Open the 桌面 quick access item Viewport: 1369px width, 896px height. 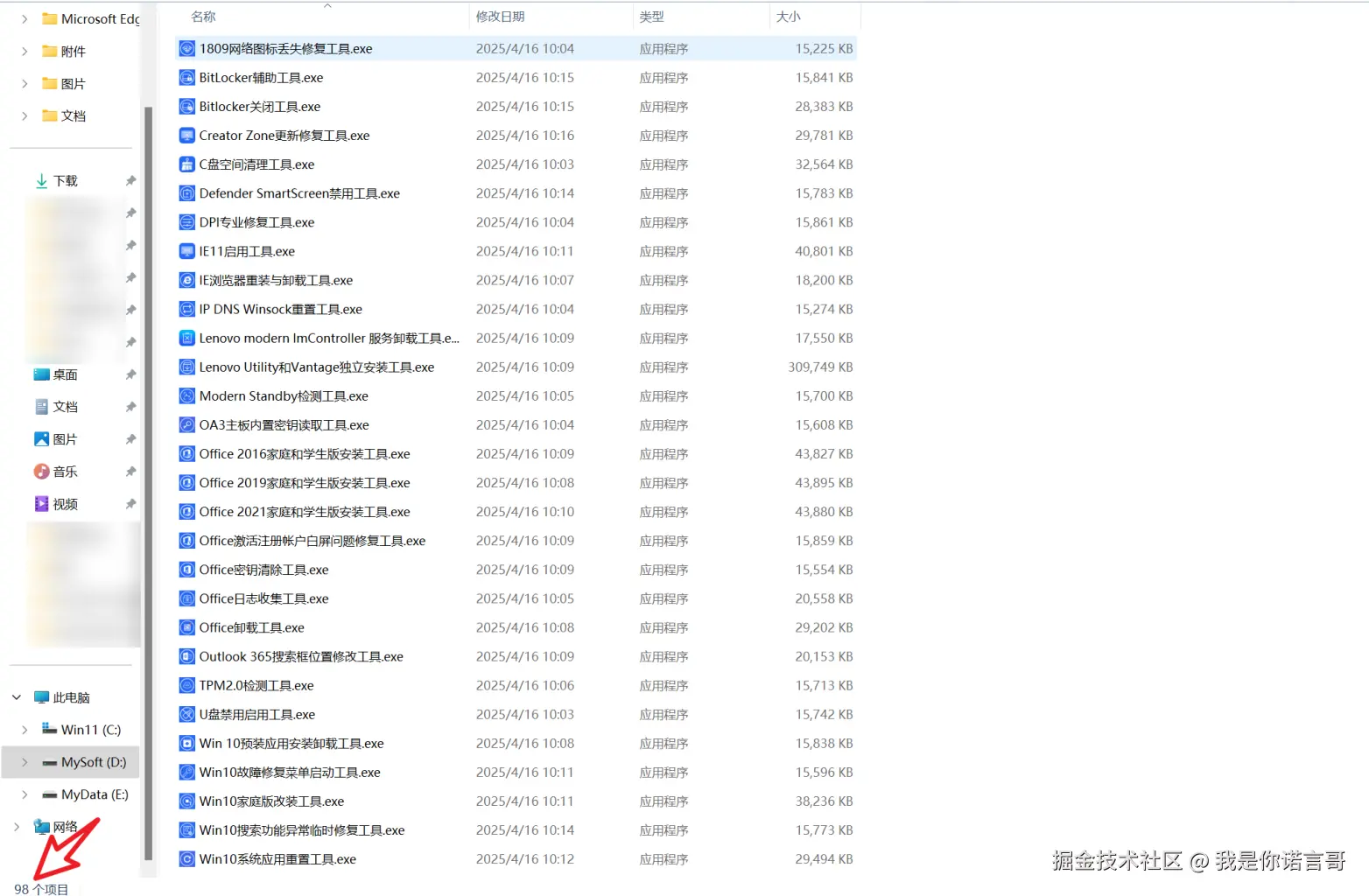(x=65, y=374)
